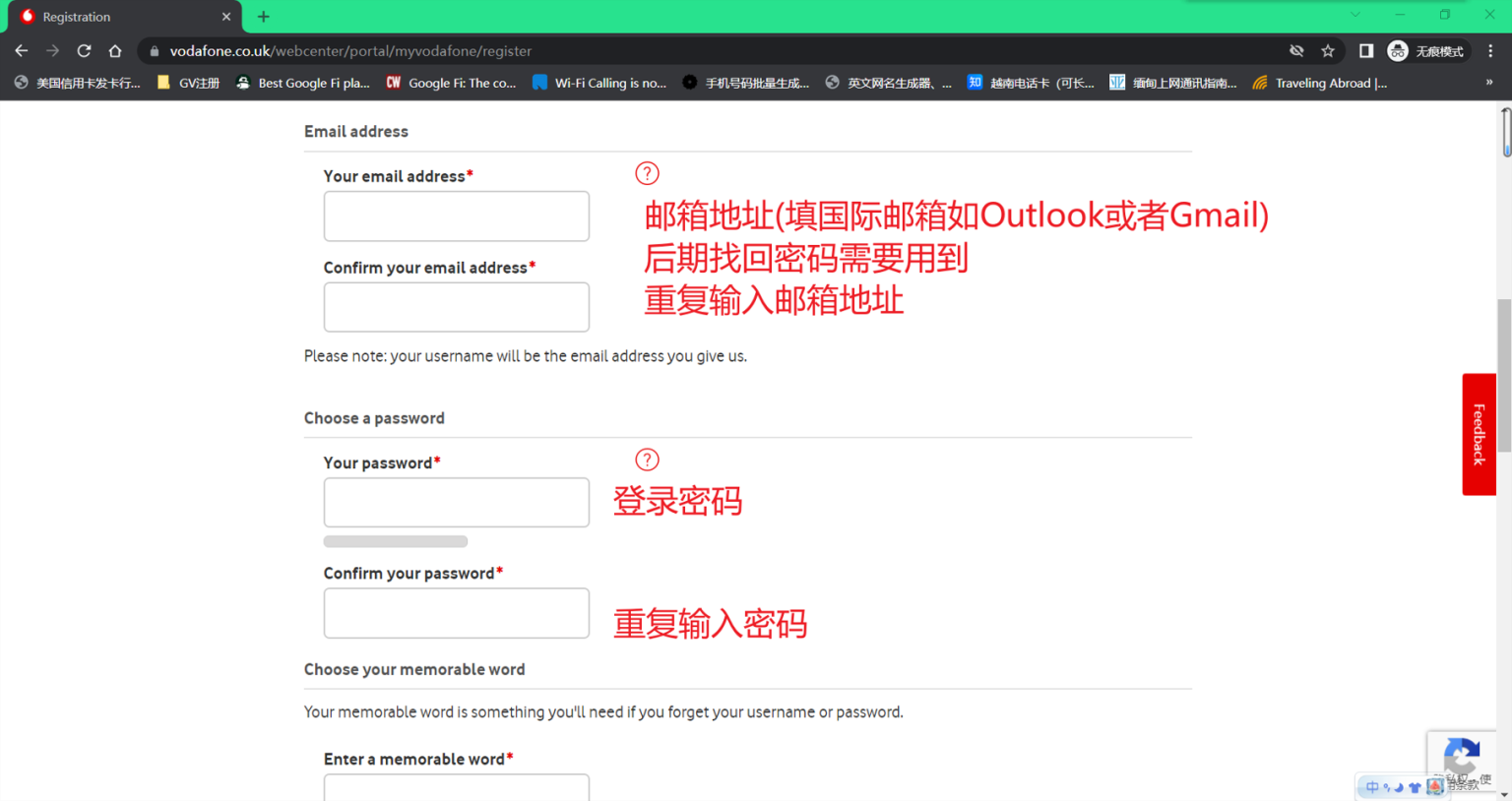Click the password strength bar below Your password
The width and height of the screenshot is (1512, 801).
[395, 540]
